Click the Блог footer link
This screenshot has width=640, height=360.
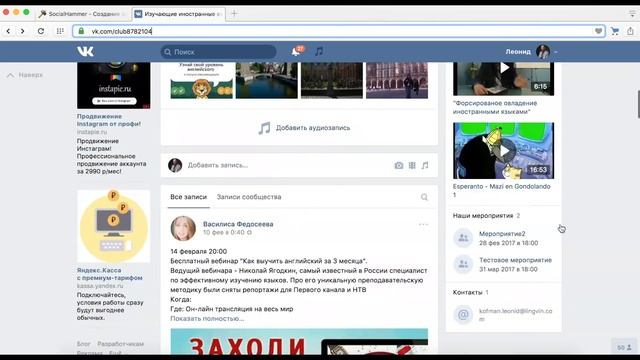pyautogui.click(x=84, y=344)
